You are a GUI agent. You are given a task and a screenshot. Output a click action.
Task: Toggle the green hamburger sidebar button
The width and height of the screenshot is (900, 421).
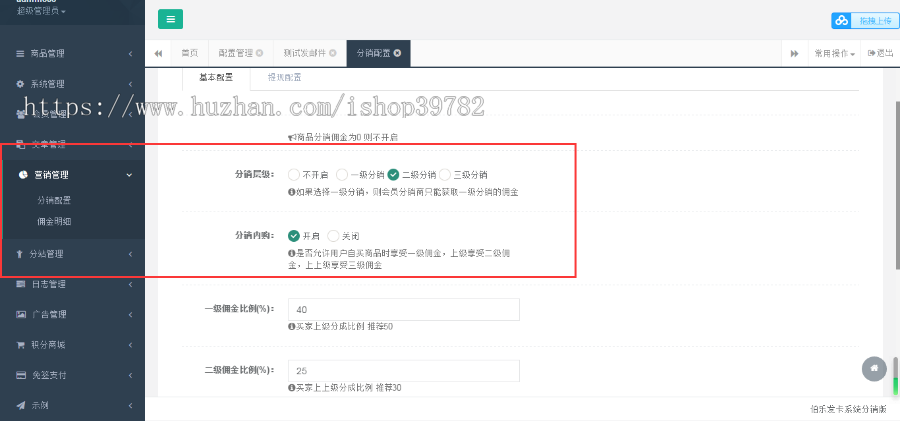tap(170, 19)
